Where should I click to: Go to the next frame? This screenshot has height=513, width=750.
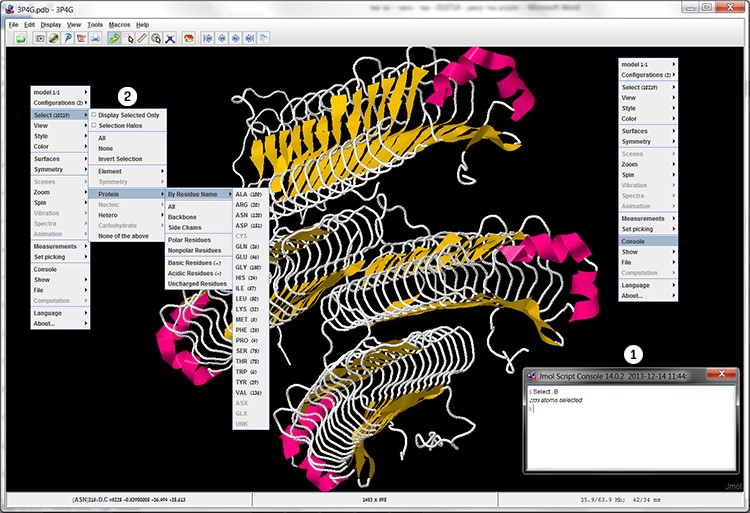coord(235,38)
